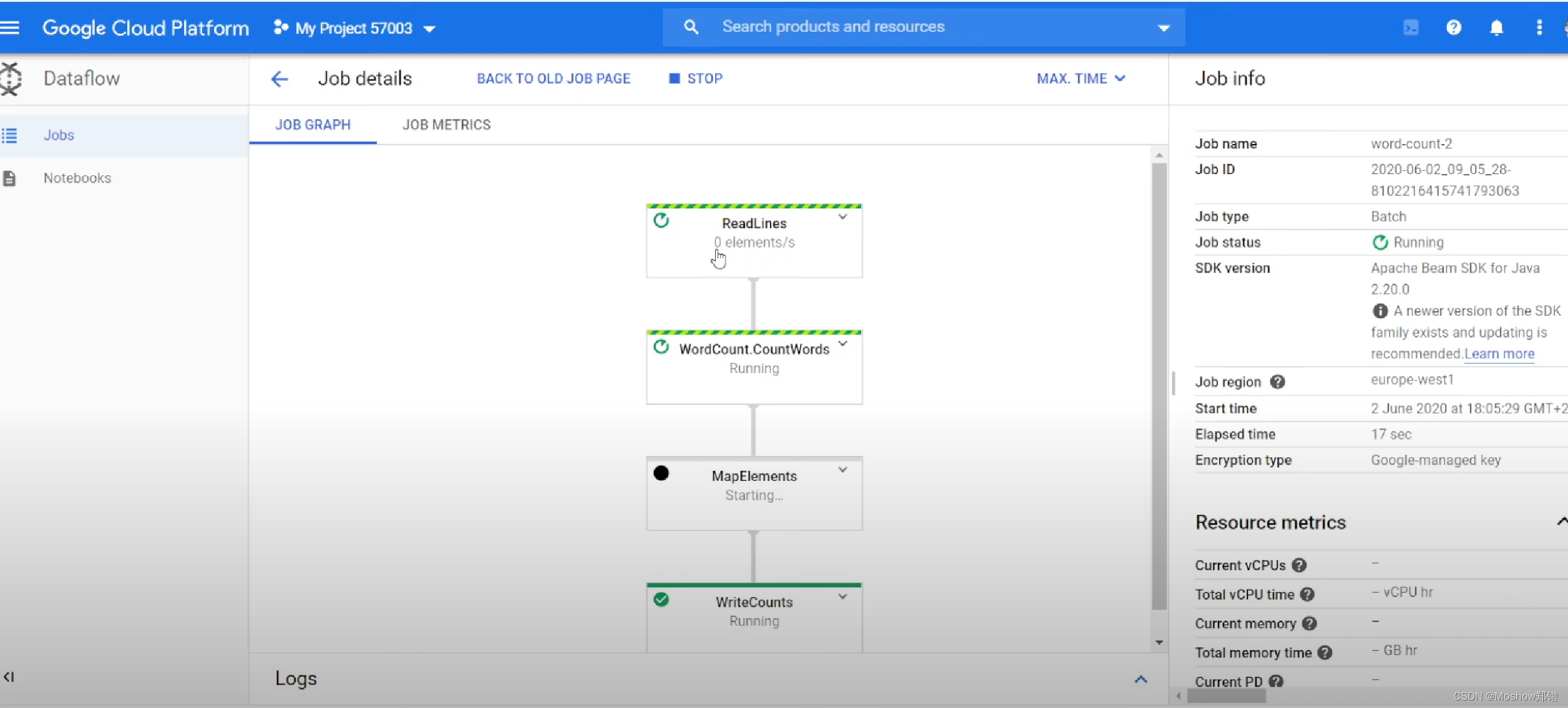
Task: Open the My Project 57003 selector
Action: (354, 28)
